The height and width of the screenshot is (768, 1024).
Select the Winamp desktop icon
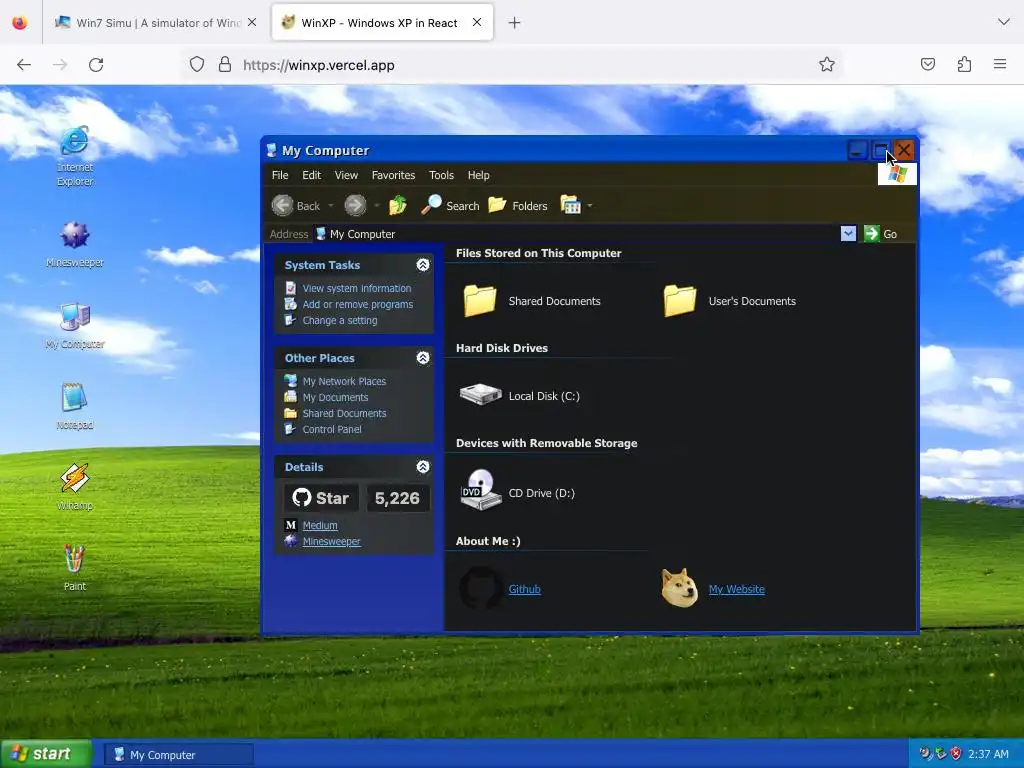click(x=74, y=487)
